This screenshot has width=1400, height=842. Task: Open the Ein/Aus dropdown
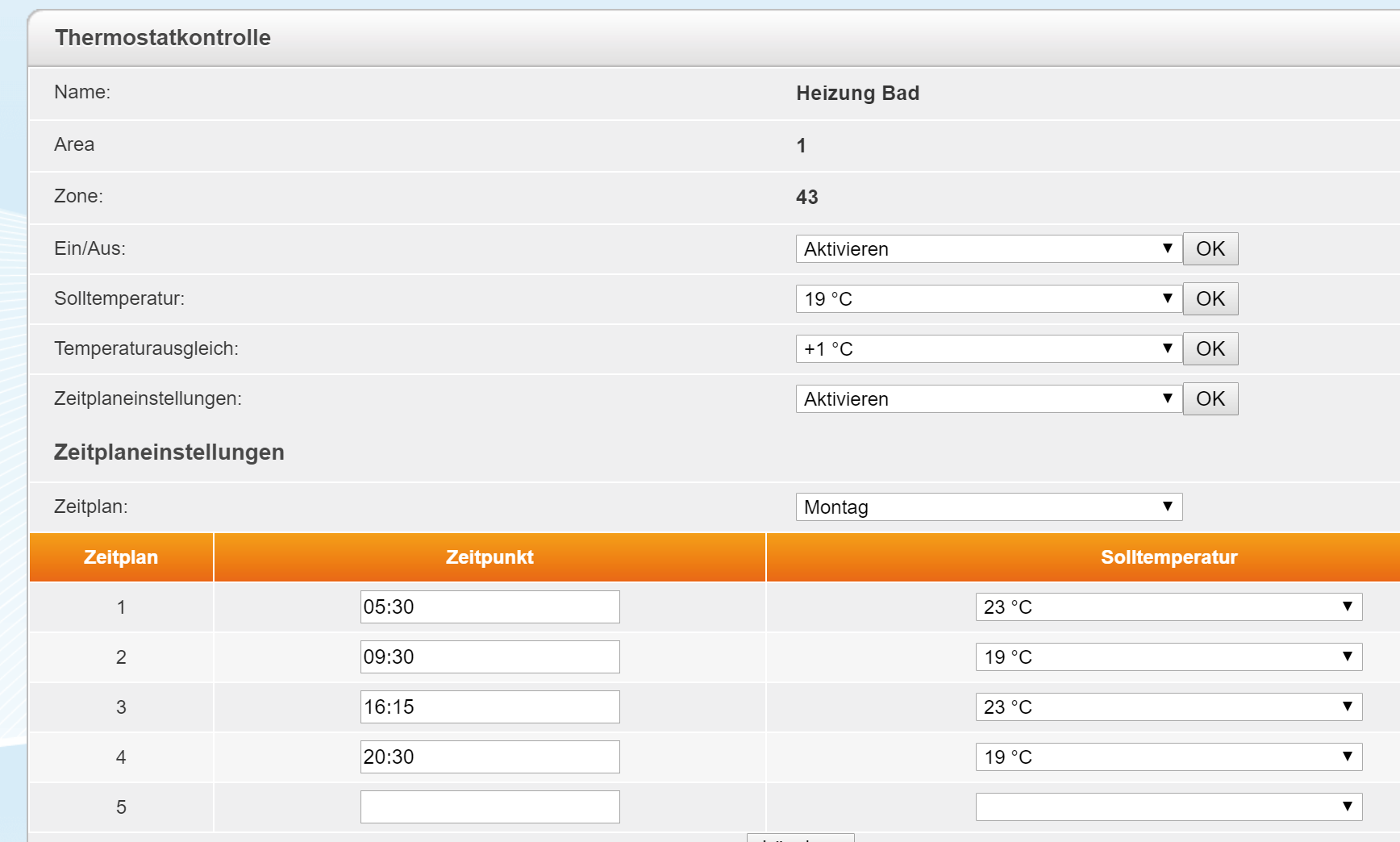(988, 249)
